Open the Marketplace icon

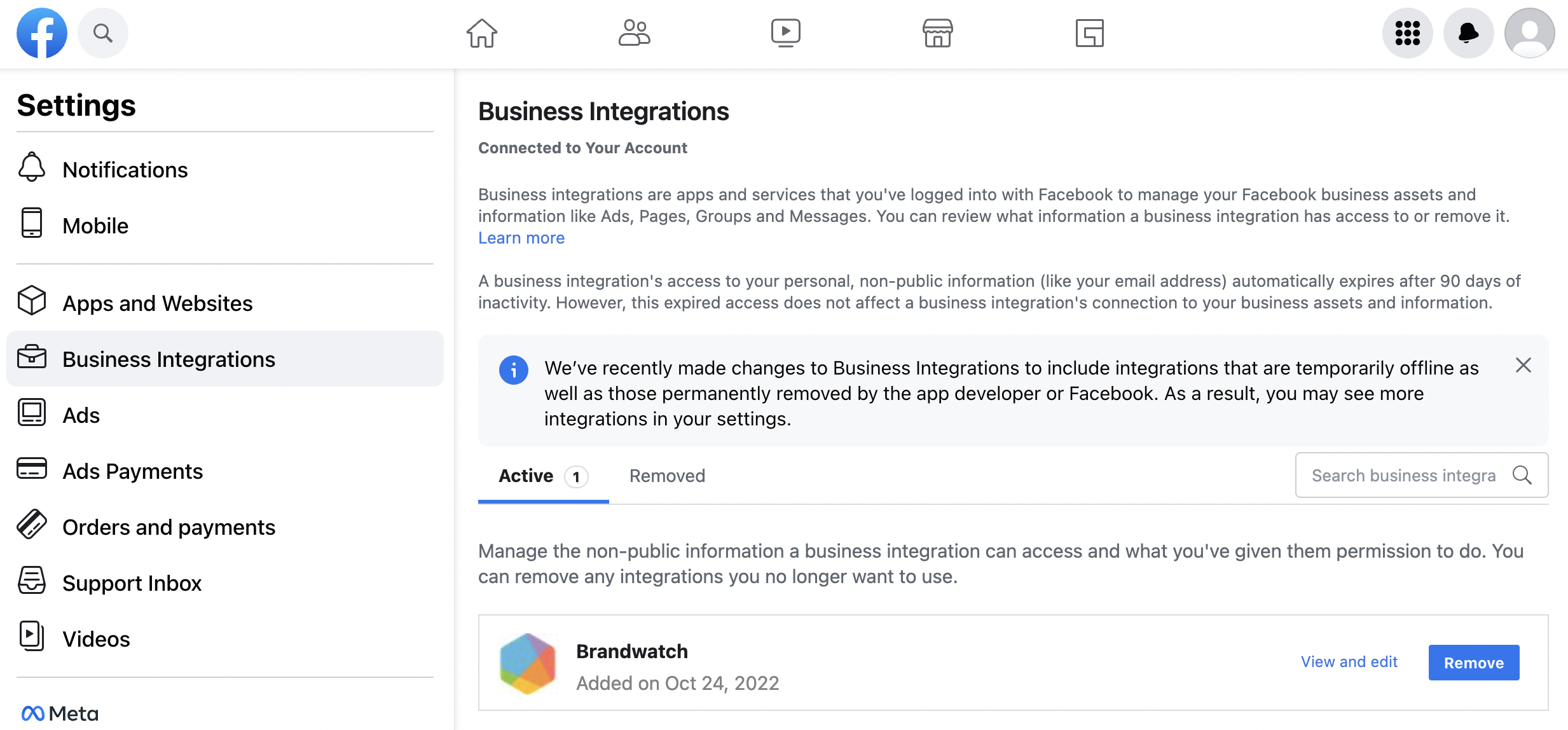pos(937,33)
